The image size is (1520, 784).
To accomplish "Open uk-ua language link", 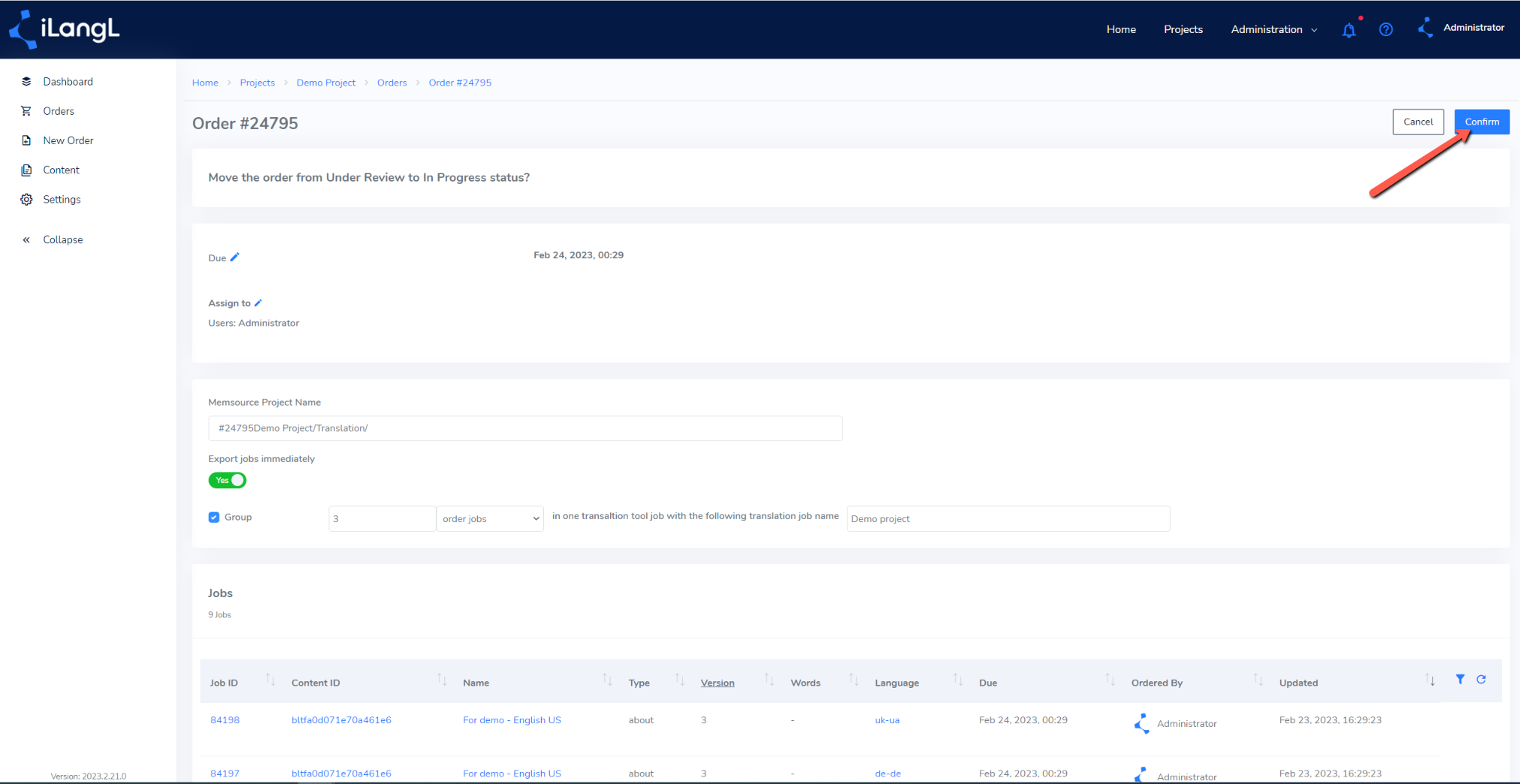I will (887, 719).
